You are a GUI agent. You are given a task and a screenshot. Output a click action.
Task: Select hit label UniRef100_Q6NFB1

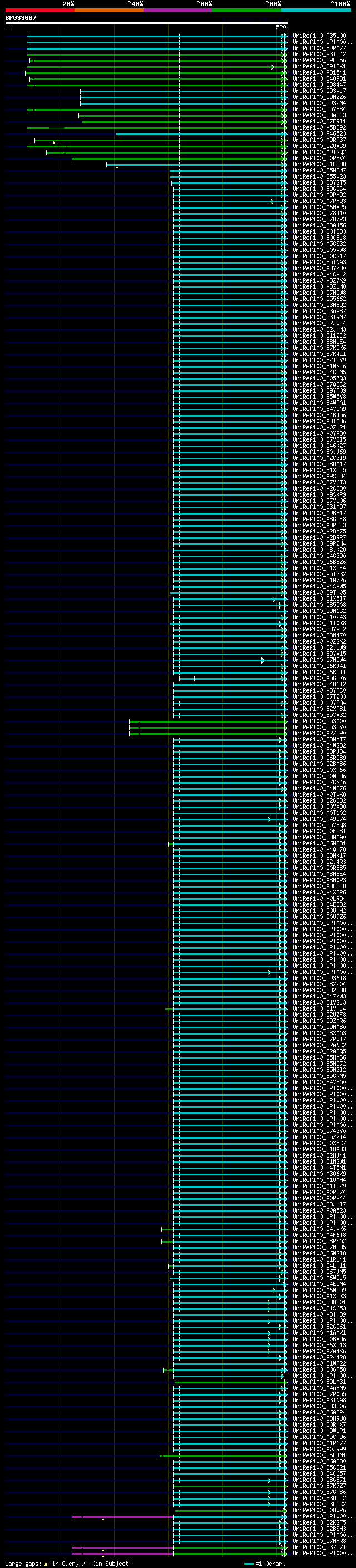pos(319,844)
